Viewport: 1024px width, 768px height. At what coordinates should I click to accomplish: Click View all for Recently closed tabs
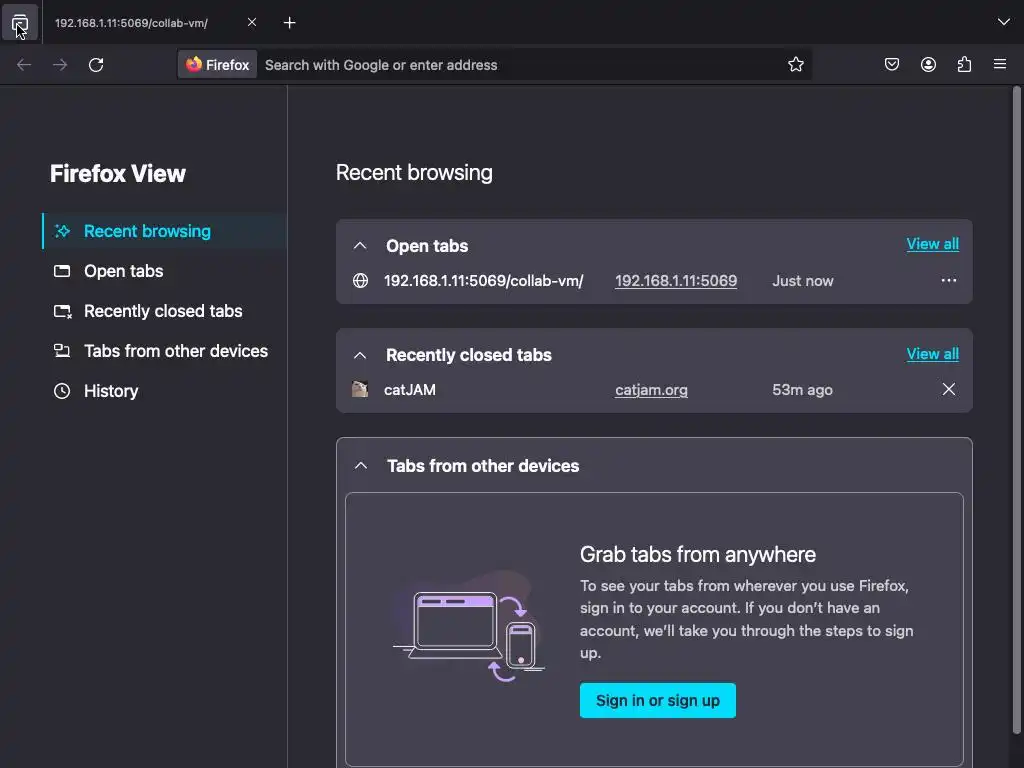(x=932, y=354)
